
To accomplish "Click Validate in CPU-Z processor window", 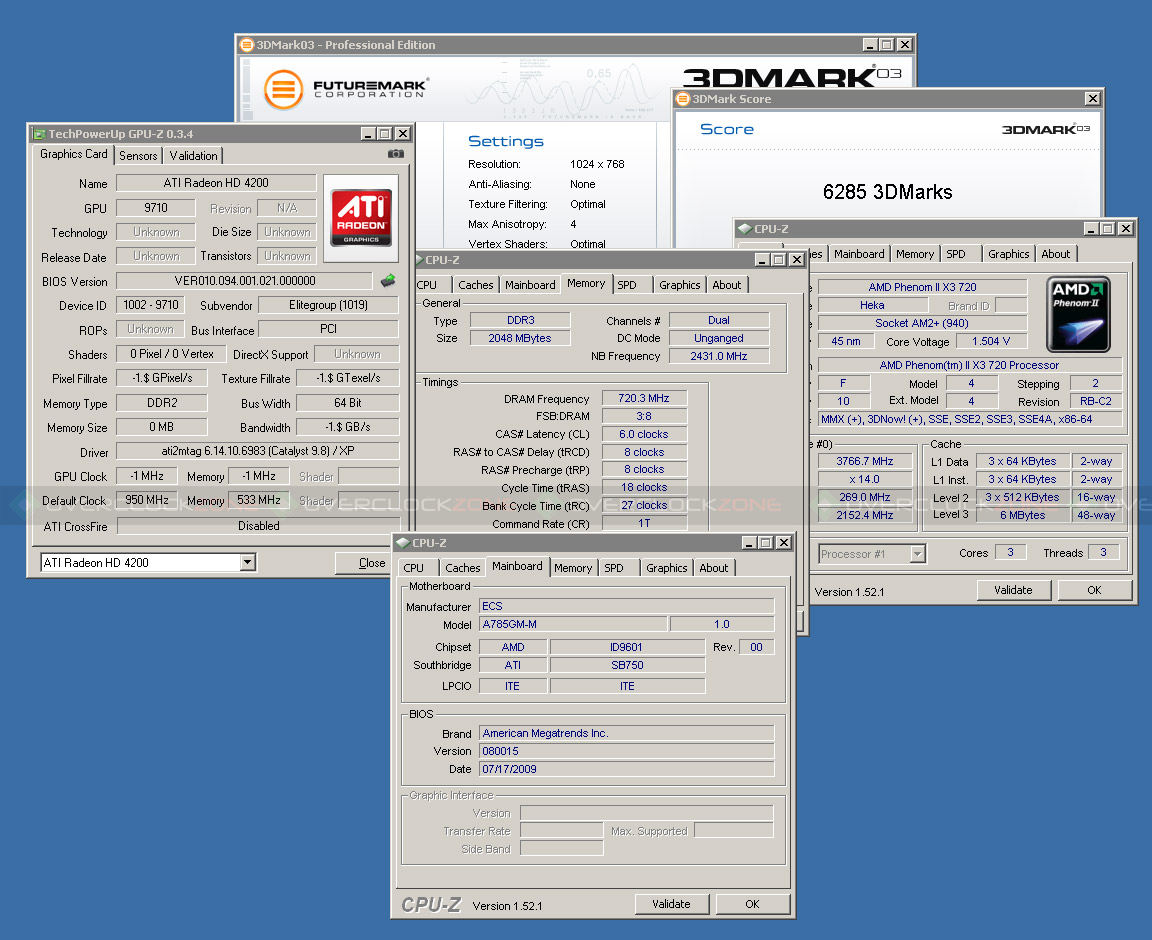I will pos(1013,590).
